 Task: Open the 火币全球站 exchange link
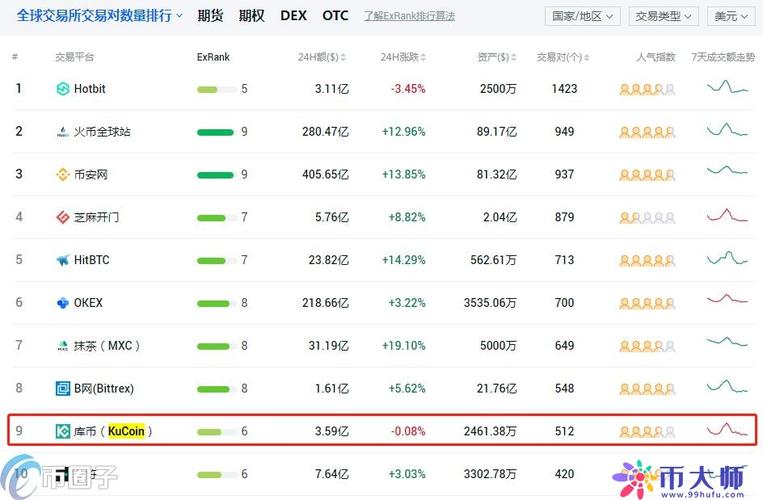pos(102,132)
